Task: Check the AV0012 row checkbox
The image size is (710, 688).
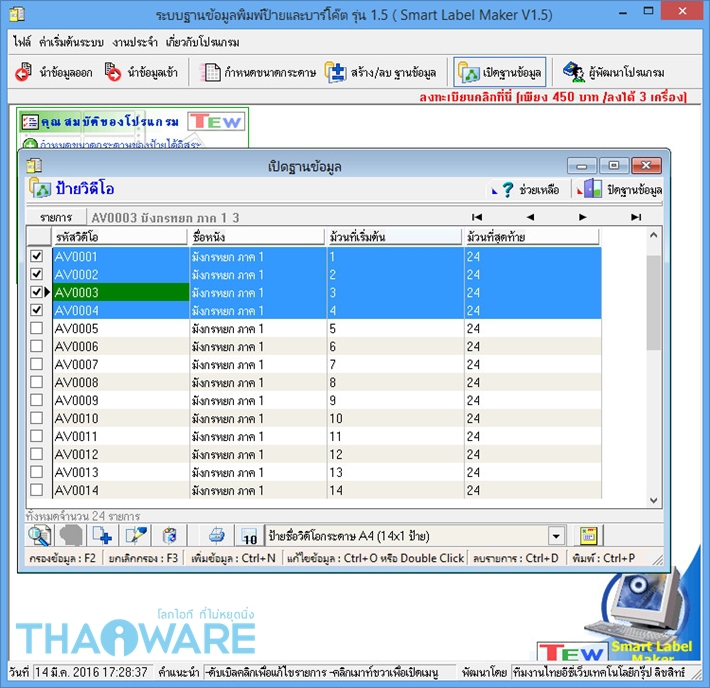Action: pos(37,454)
